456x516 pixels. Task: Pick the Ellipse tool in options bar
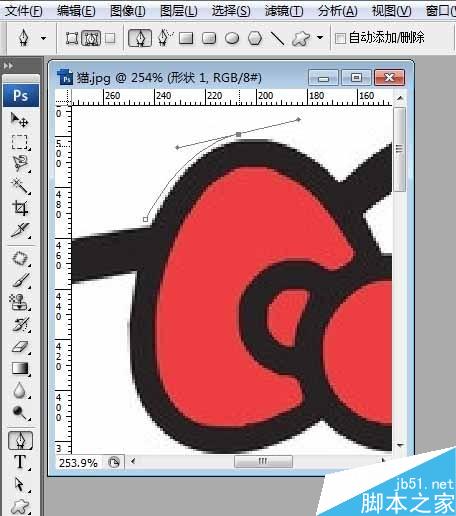[232, 38]
